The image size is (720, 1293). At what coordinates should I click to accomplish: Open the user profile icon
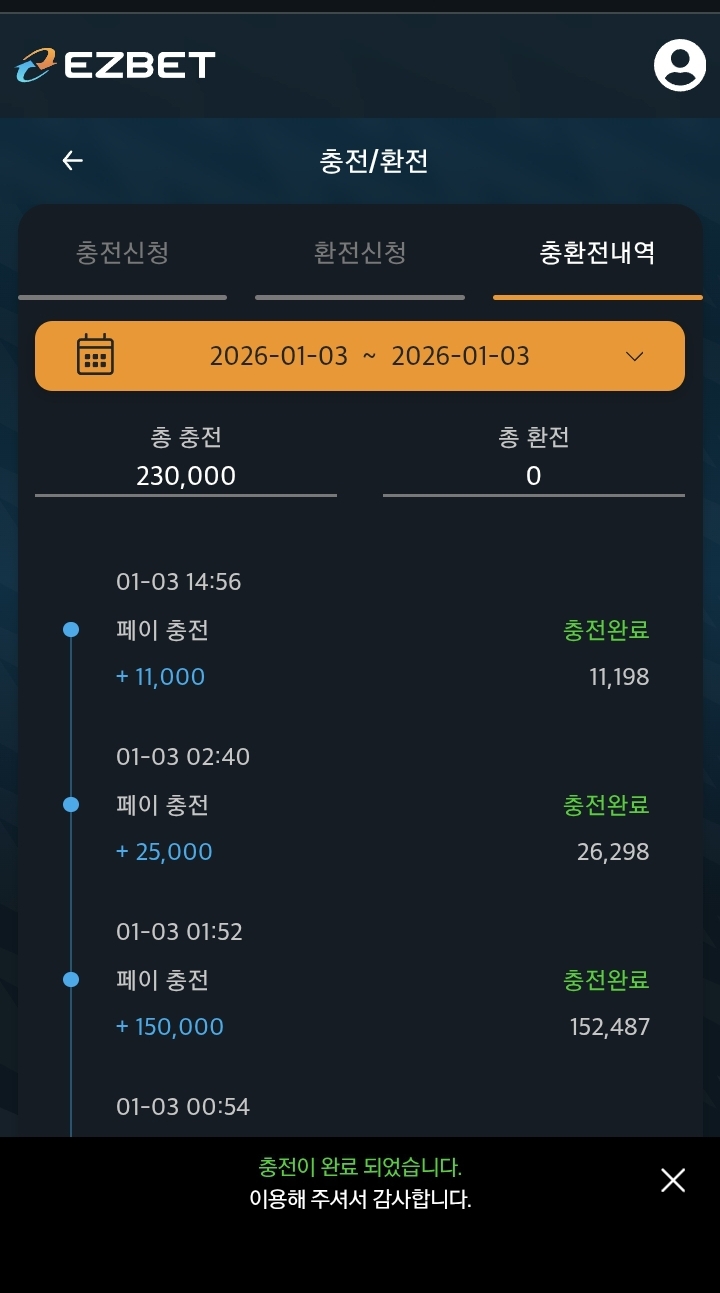(680, 65)
